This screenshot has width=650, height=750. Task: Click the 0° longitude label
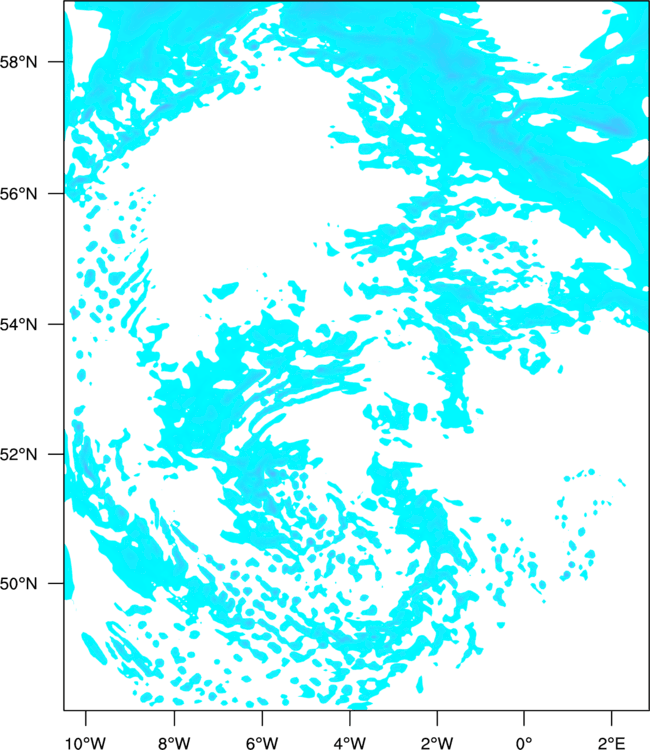524,742
